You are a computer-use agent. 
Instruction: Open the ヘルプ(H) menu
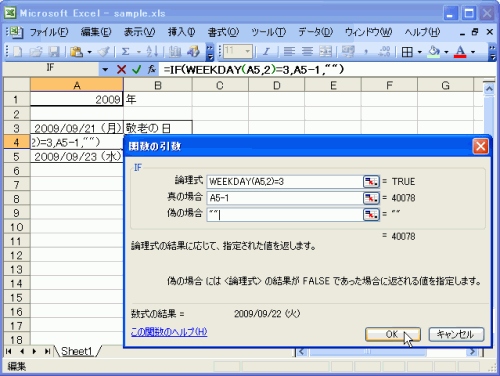[423, 32]
